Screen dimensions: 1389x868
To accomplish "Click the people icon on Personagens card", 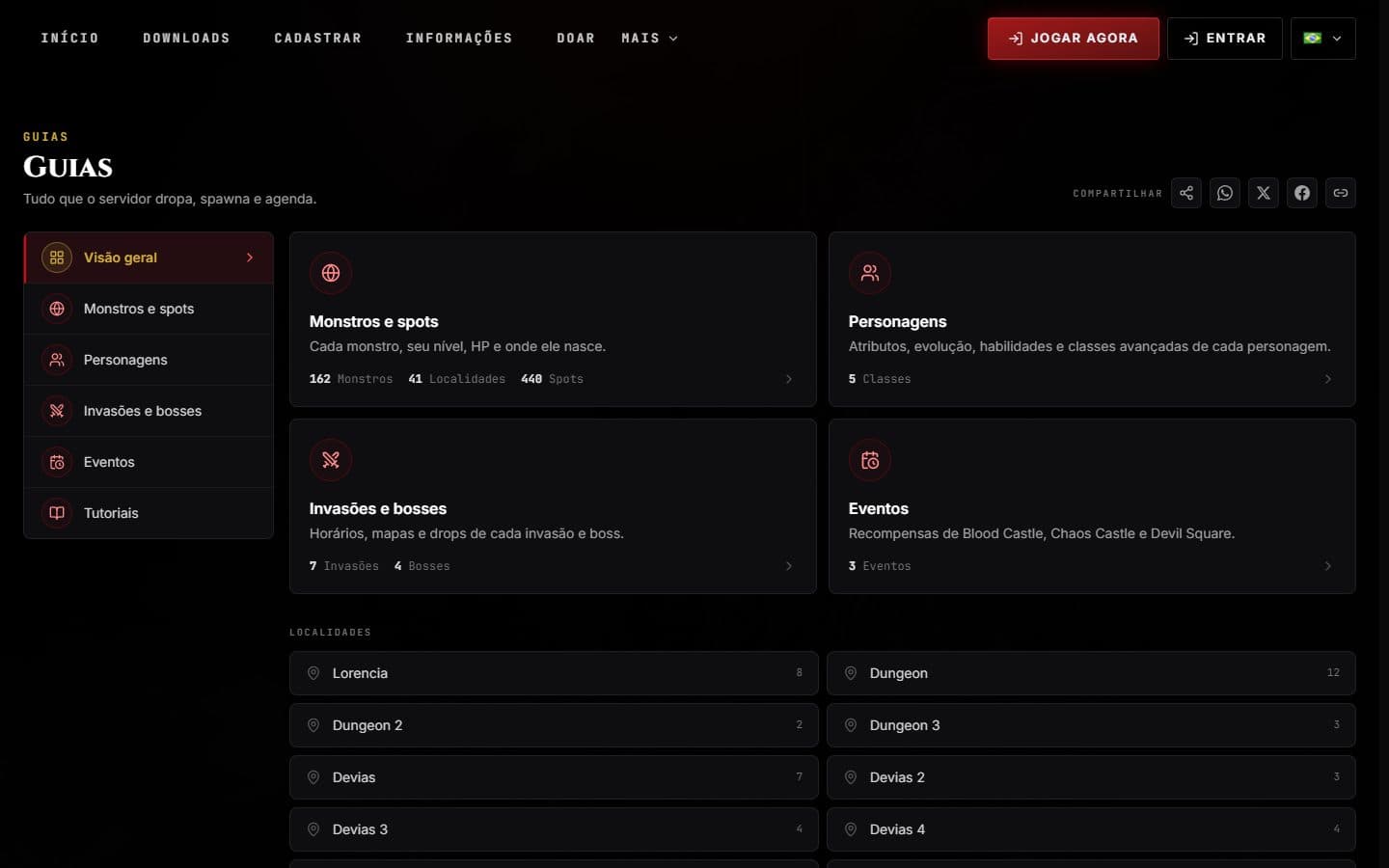I will pyautogui.click(x=870, y=273).
